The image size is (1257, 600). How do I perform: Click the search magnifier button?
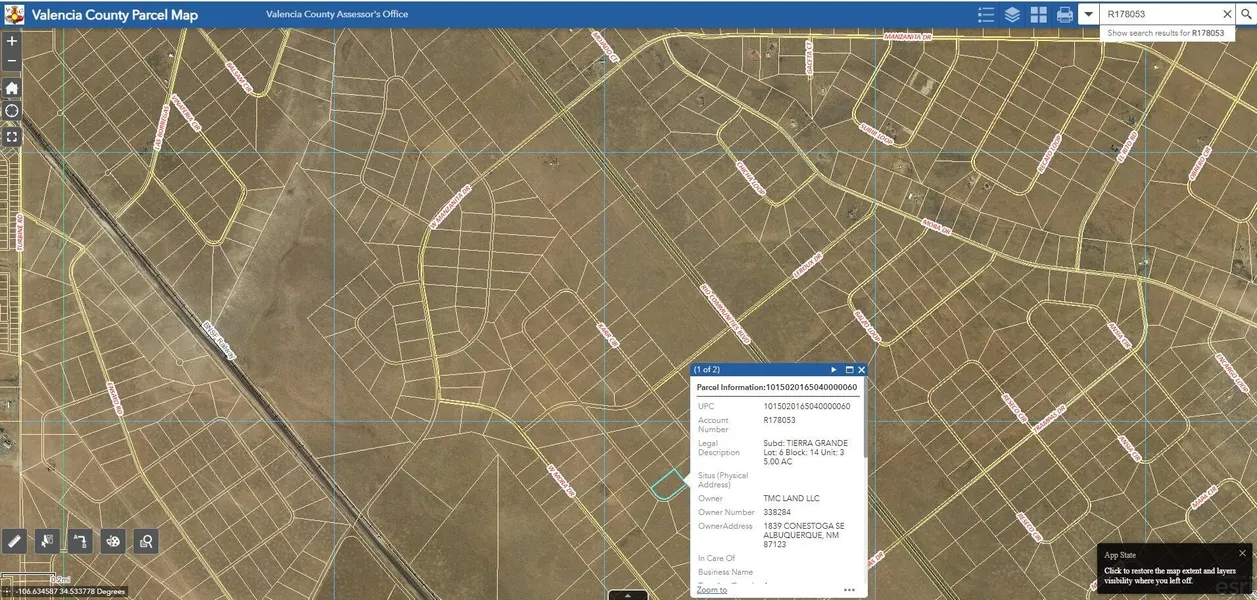click(1245, 14)
